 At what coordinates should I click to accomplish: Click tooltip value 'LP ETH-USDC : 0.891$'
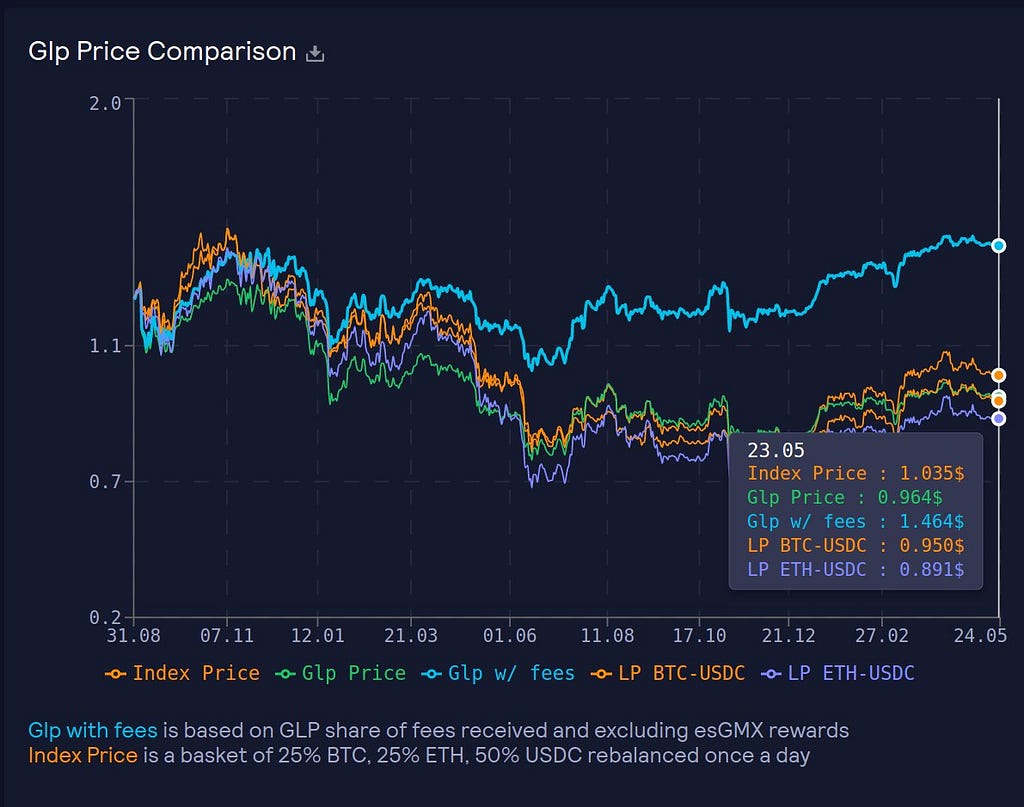[x=856, y=570]
